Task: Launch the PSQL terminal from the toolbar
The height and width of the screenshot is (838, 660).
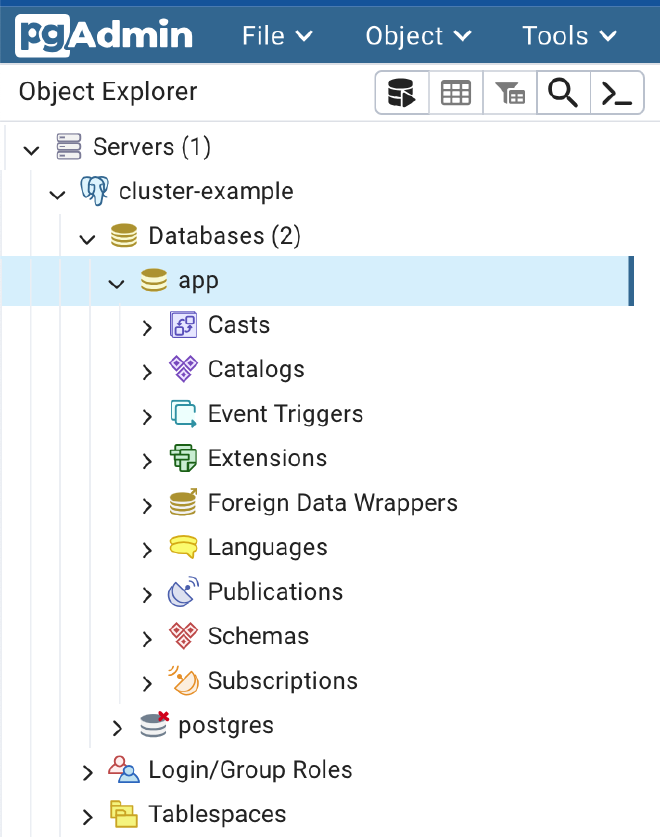Action: pos(617,92)
